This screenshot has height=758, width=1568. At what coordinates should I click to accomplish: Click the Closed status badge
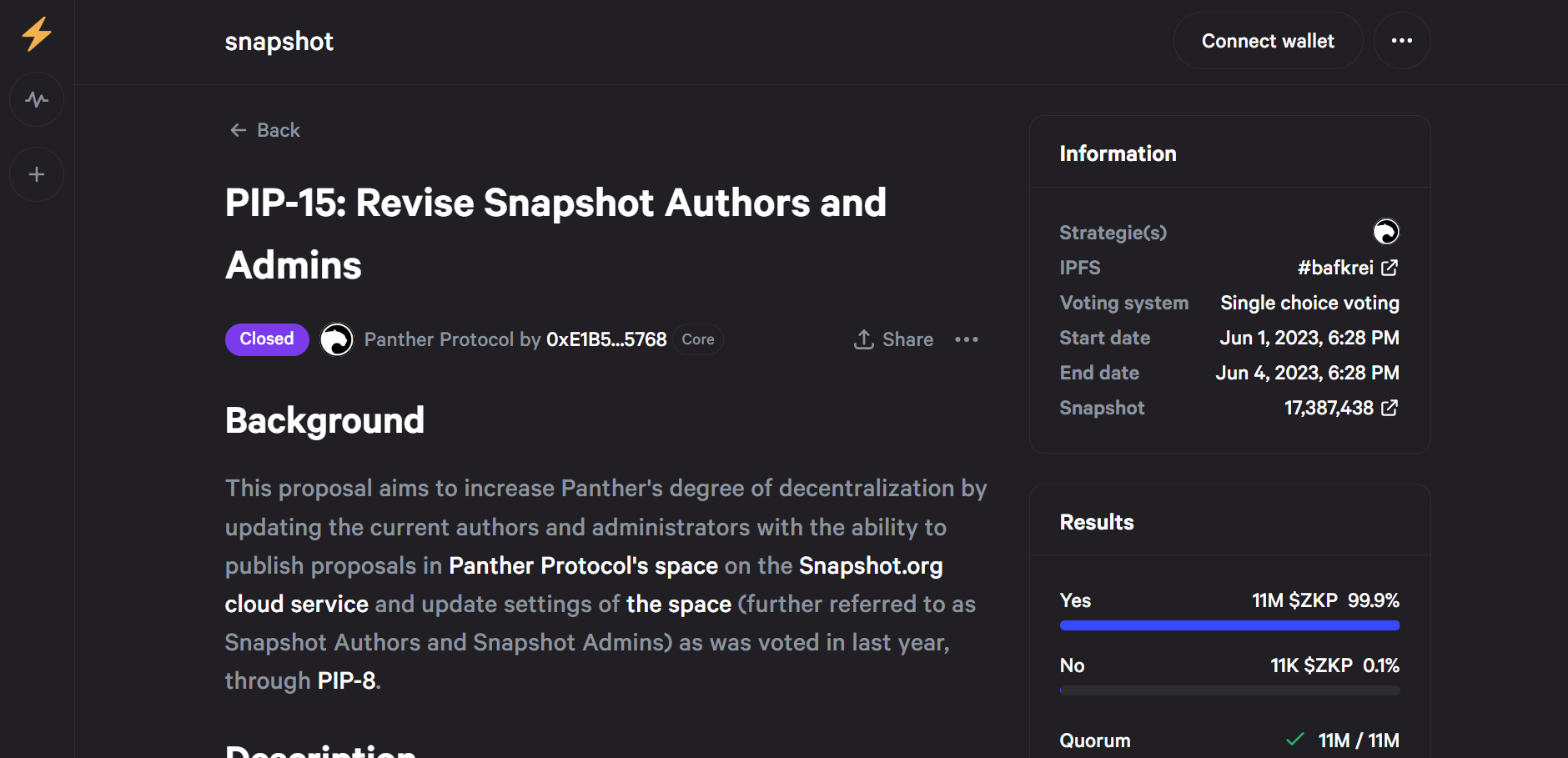pyautogui.click(x=267, y=339)
